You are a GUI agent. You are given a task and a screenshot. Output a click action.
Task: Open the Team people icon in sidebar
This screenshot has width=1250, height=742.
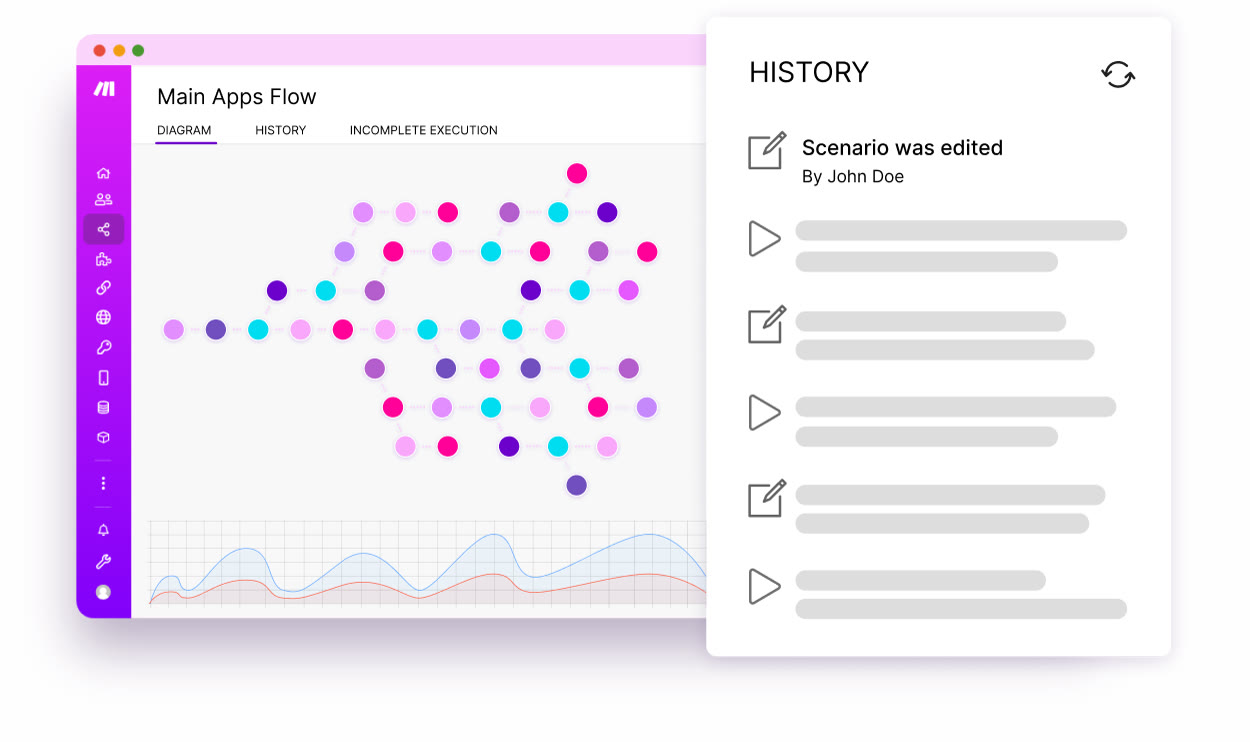103,200
